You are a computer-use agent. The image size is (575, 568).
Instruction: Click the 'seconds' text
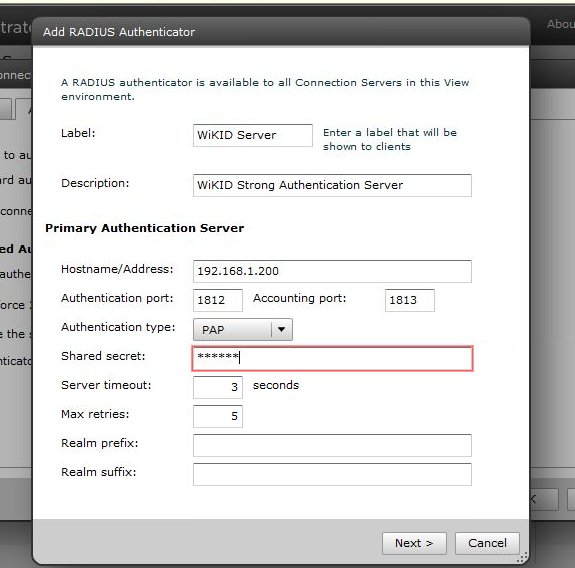[x=276, y=385]
